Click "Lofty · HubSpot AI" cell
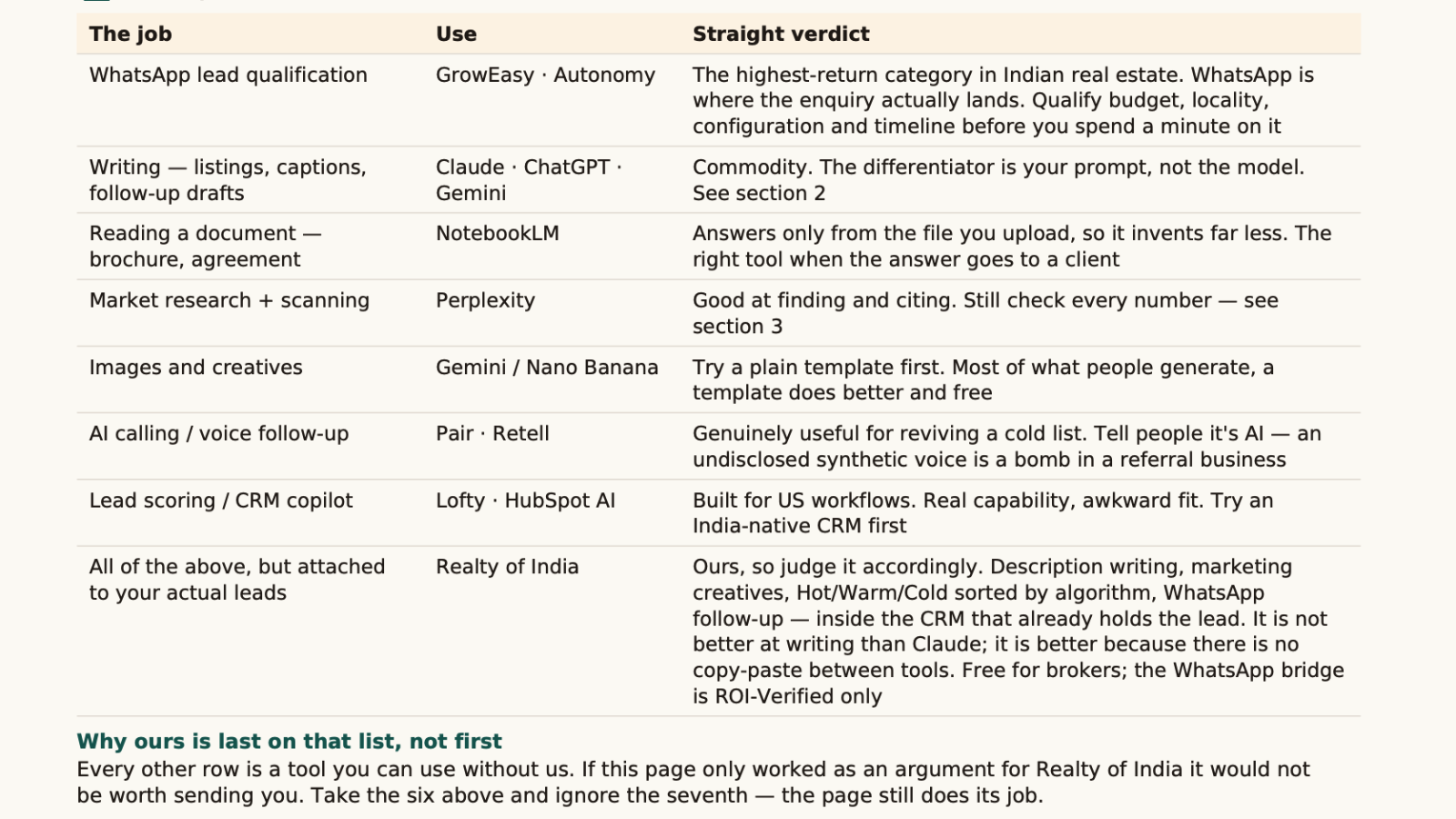1456x819 pixels. point(525,500)
